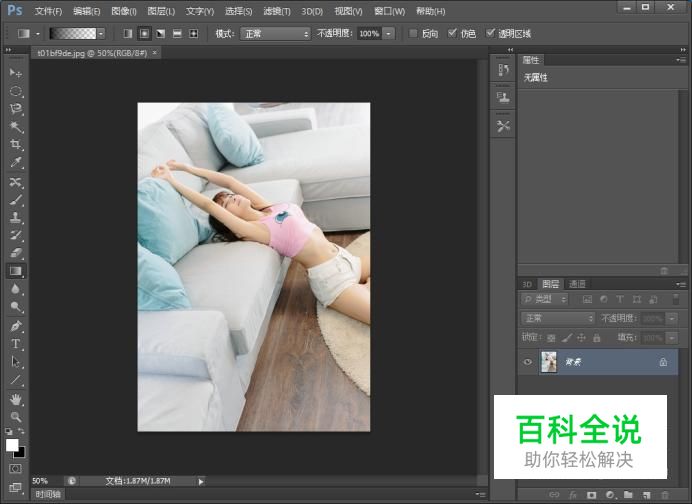Open the layer 不透明度 dropdown arrow
The image size is (692, 504).
coord(672,318)
